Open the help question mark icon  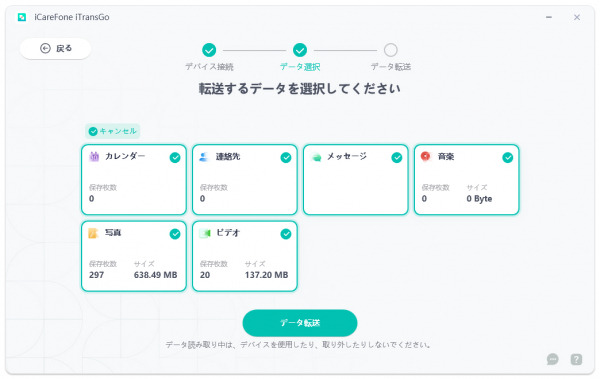pos(576,359)
